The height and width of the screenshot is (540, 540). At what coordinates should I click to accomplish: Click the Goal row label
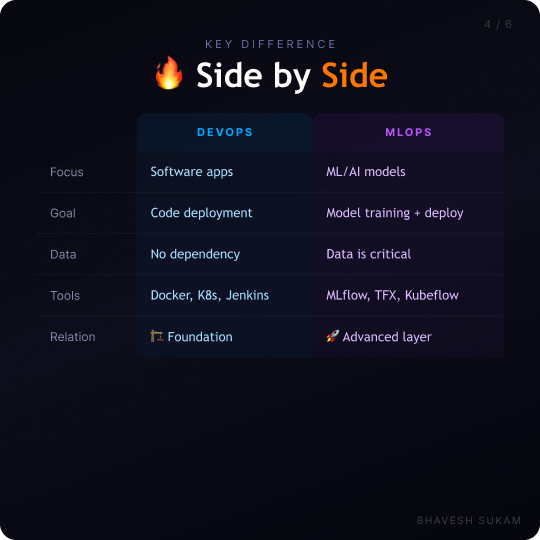coord(63,213)
